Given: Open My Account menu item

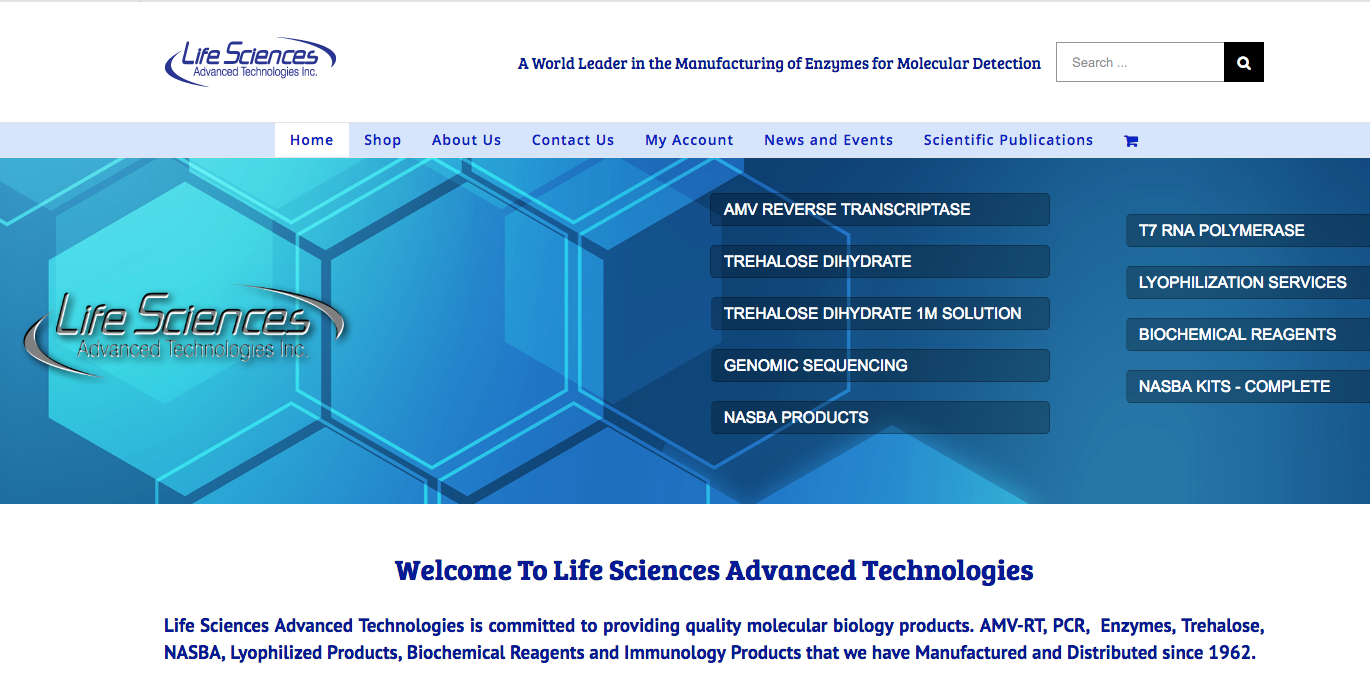Looking at the screenshot, I should [689, 140].
